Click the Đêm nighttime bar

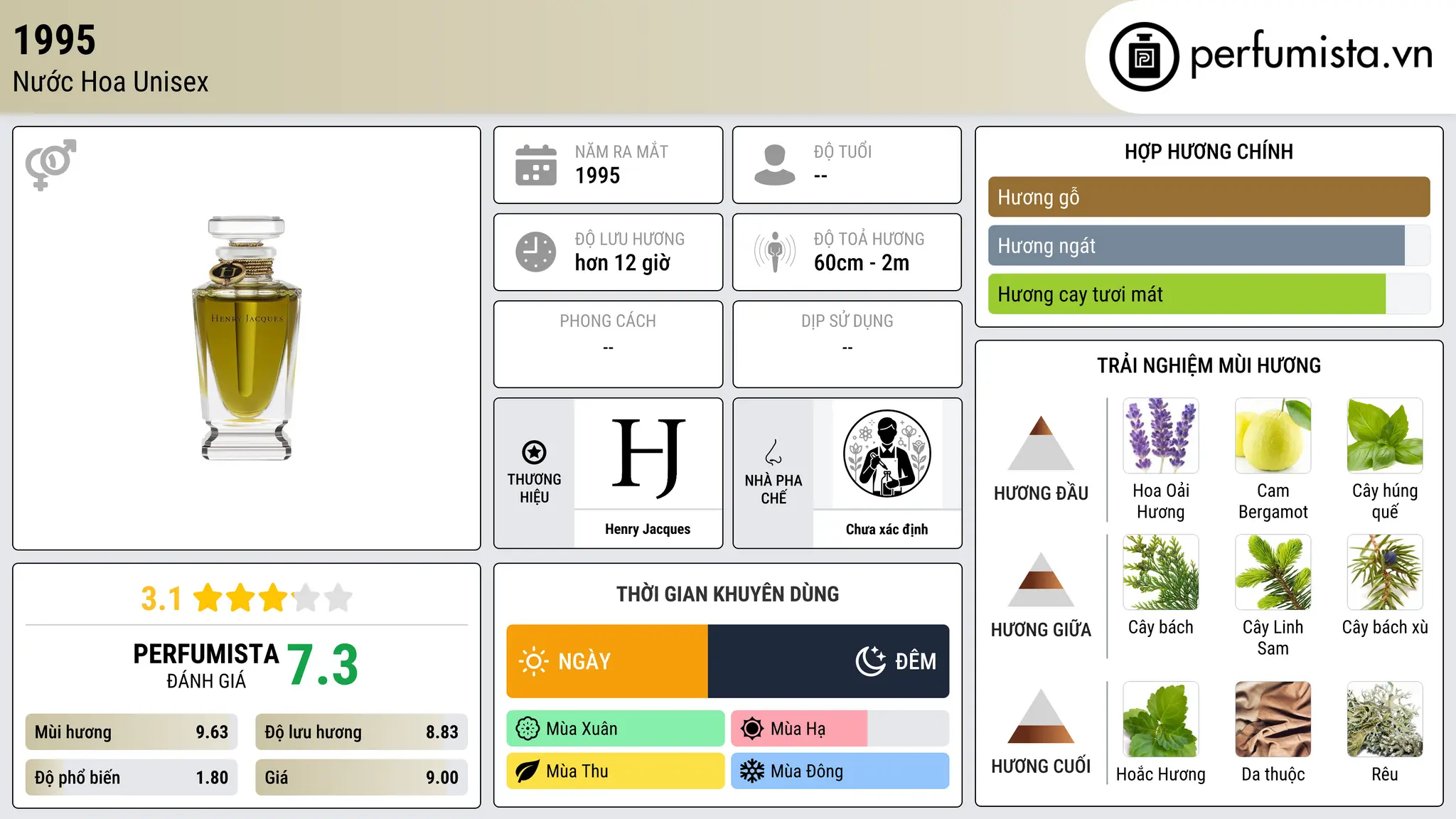tap(828, 661)
